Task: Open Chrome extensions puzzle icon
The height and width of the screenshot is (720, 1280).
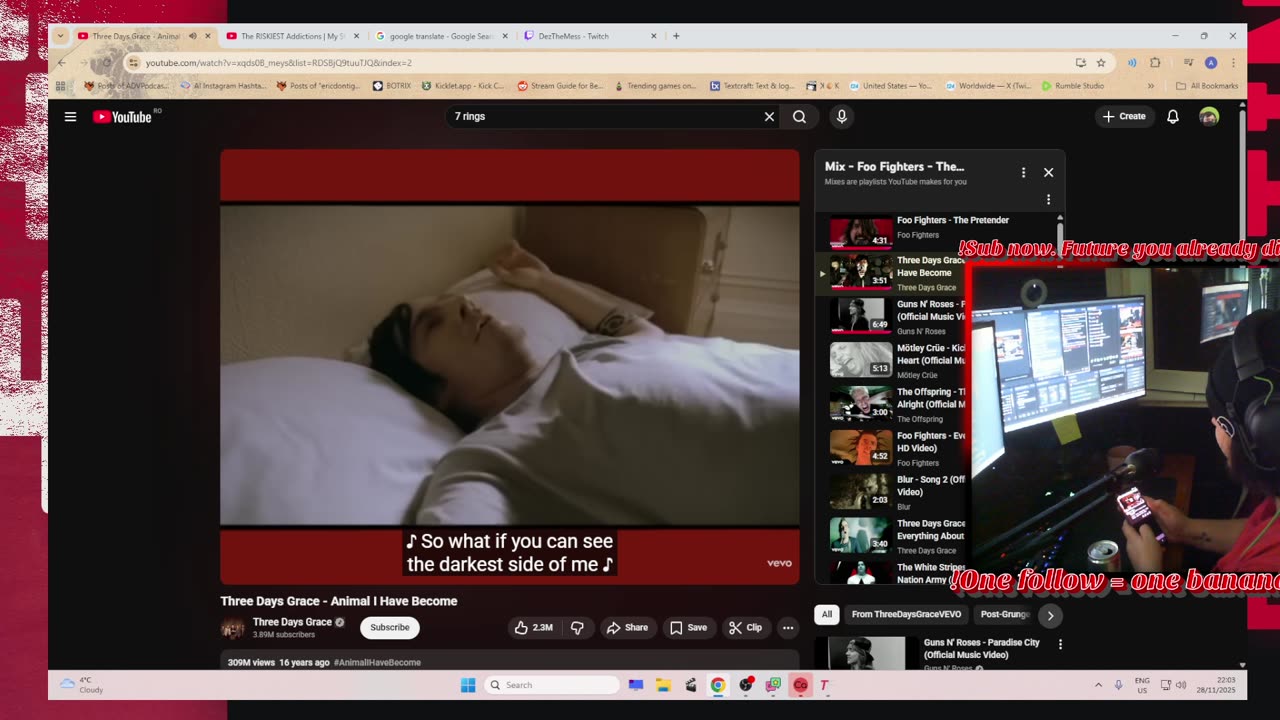Action: 1155,63
